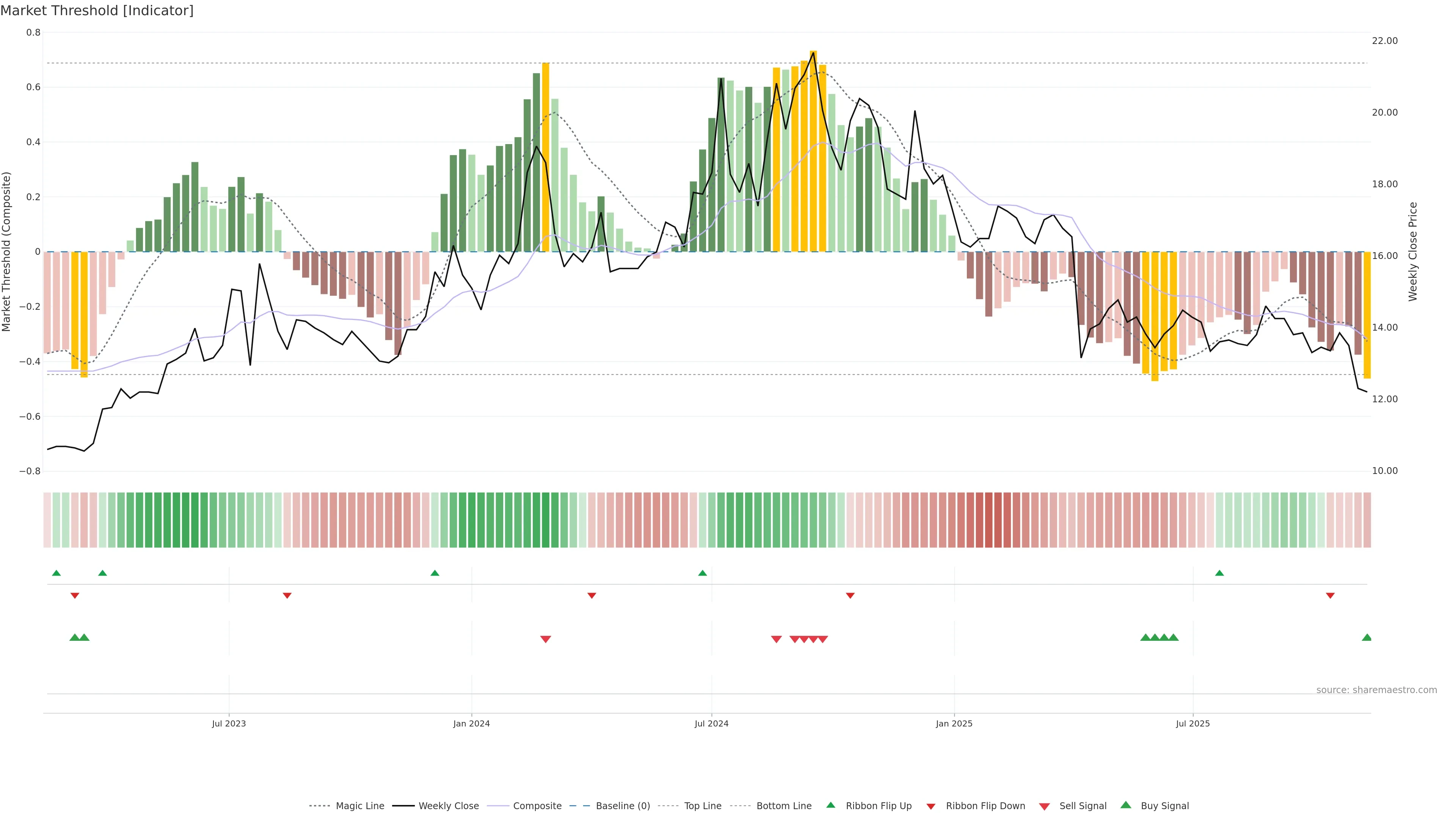Click ribbon flip up marker just after Jul 2025
Viewport: 1456px width, 819px height.
click(1219, 573)
